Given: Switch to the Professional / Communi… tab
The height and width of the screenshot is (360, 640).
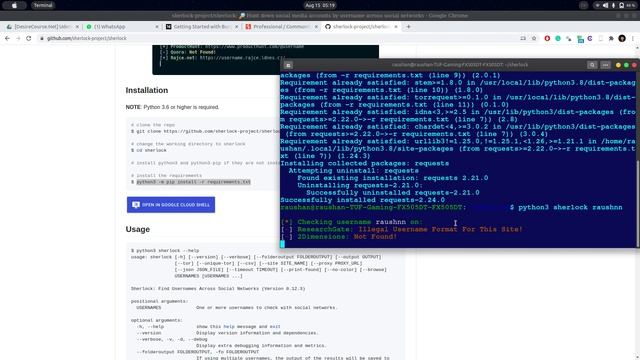Looking at the screenshot, I should tap(281, 27).
